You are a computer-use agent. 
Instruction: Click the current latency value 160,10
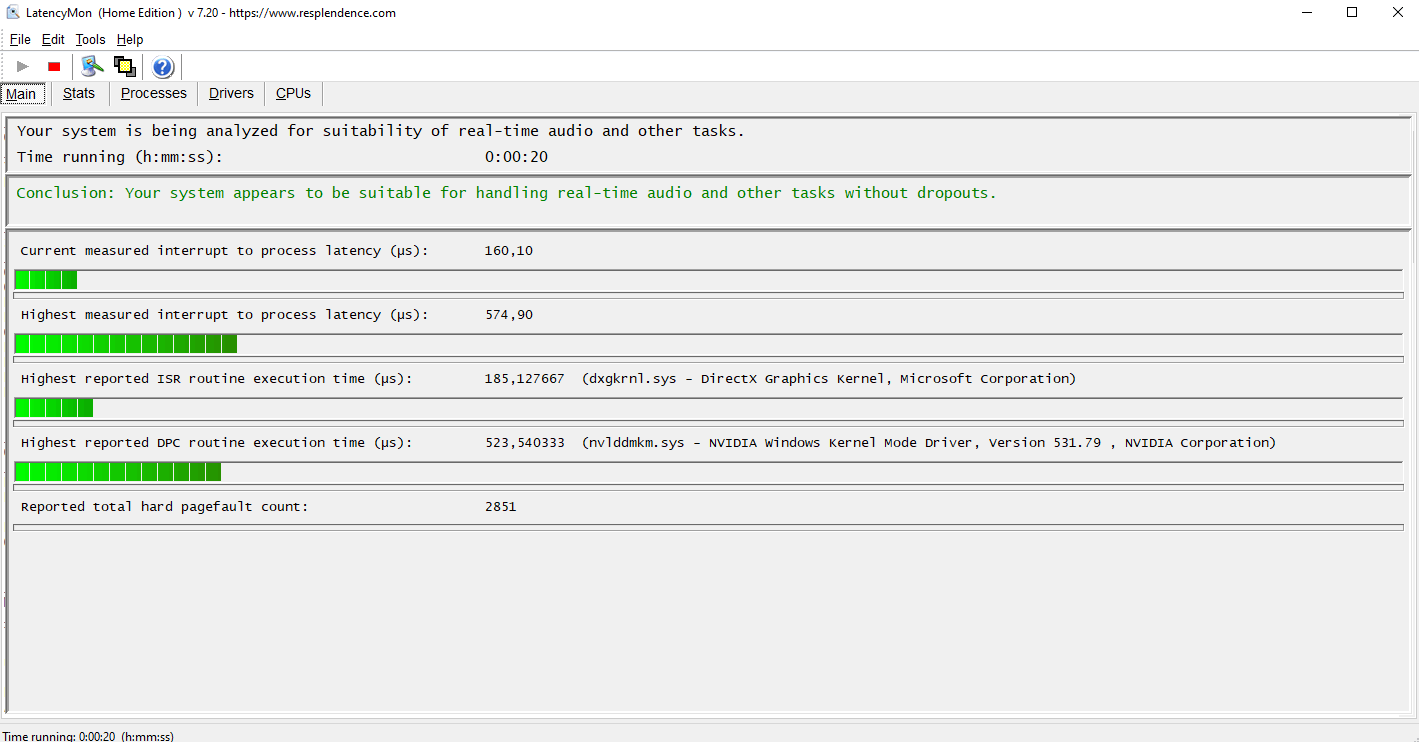pos(508,251)
